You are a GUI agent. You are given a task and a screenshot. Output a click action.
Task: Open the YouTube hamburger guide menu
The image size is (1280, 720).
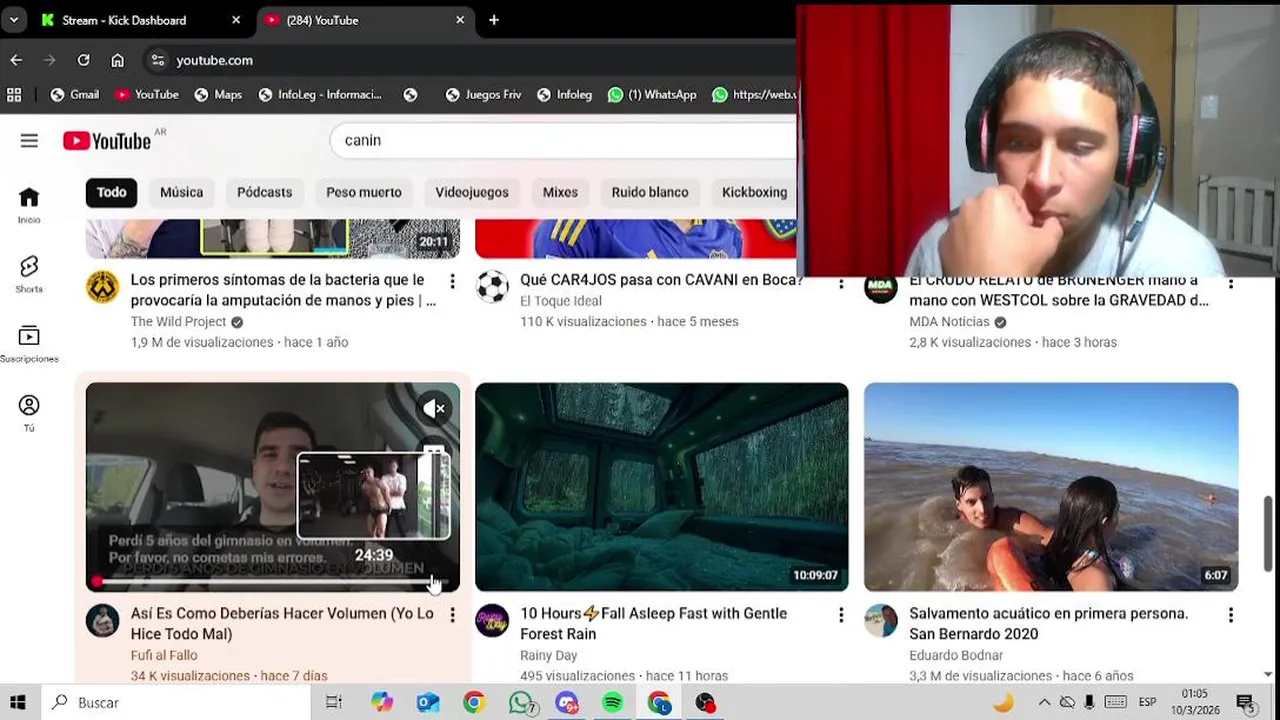[x=29, y=141]
